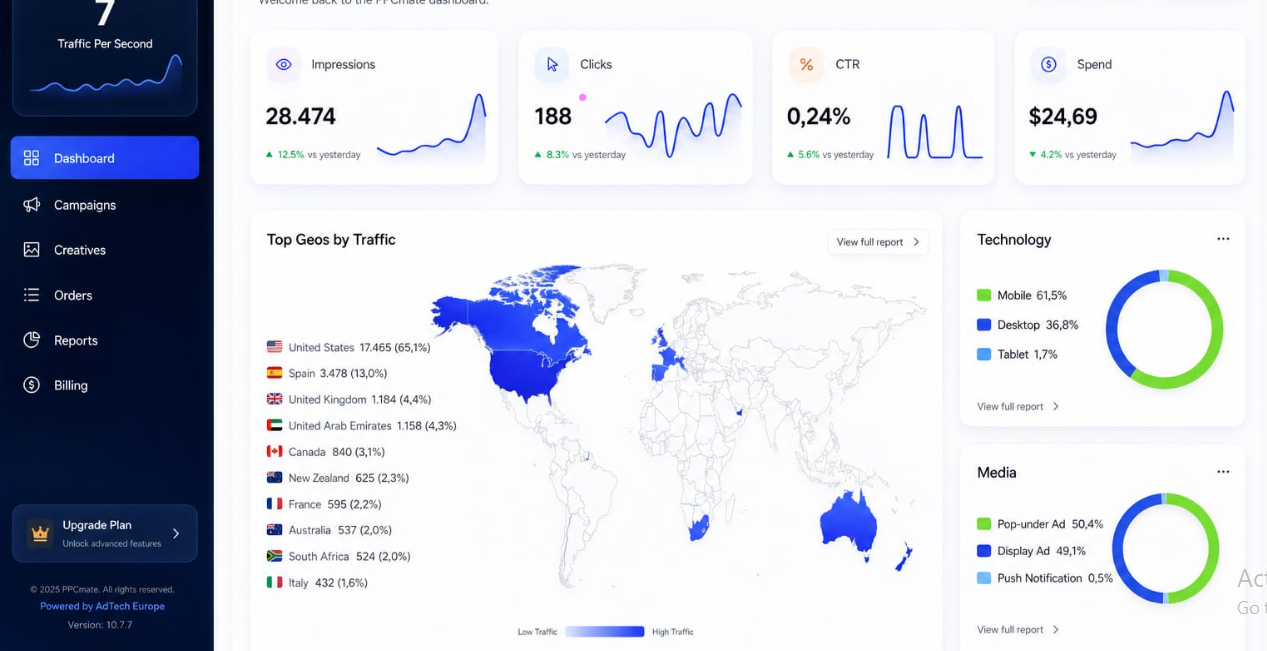Screen dimensions: 1267x651
Task: Click the Version: 10.7.7 text
Action: 100,625
